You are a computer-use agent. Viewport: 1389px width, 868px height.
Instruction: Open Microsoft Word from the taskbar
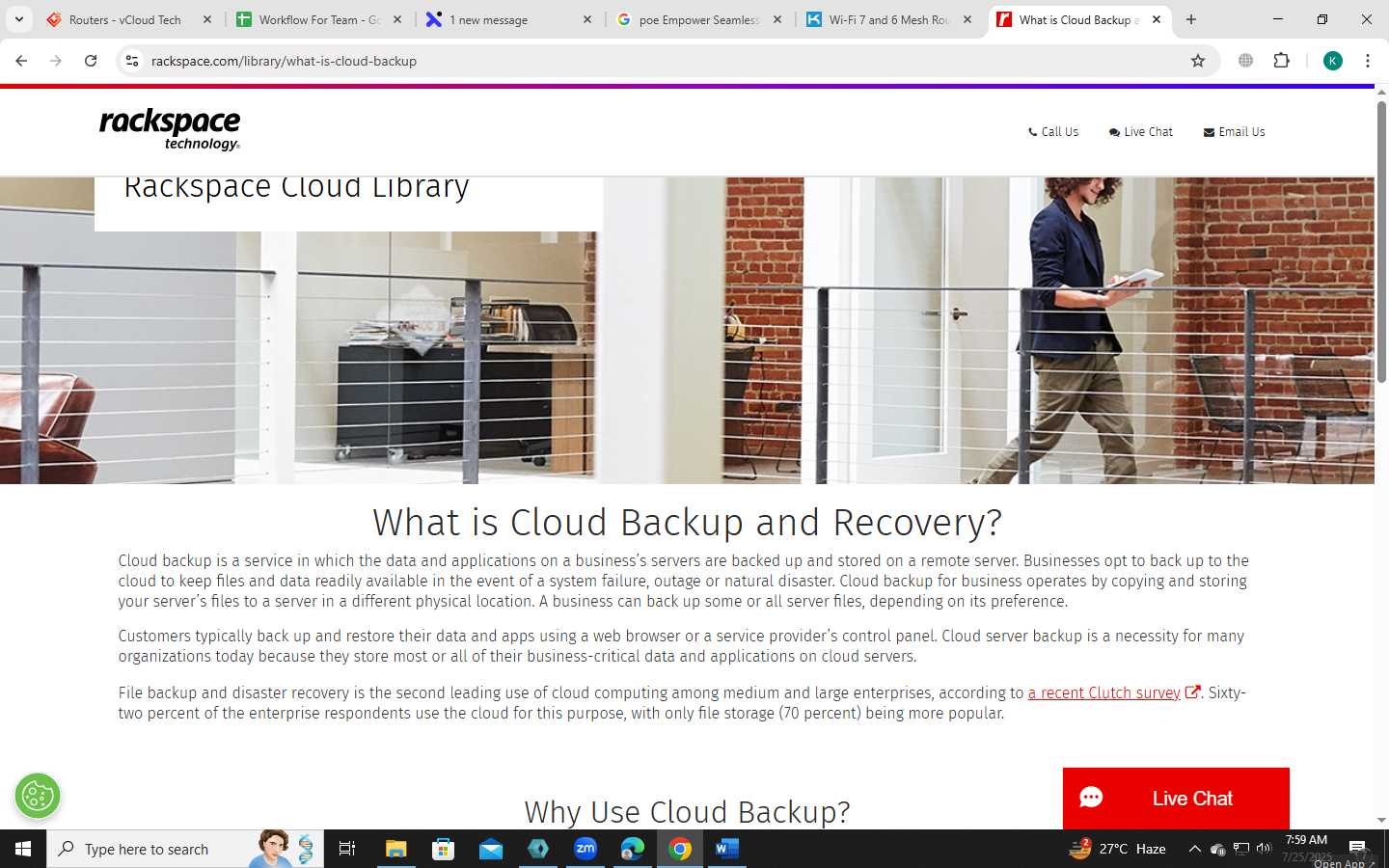(x=727, y=849)
